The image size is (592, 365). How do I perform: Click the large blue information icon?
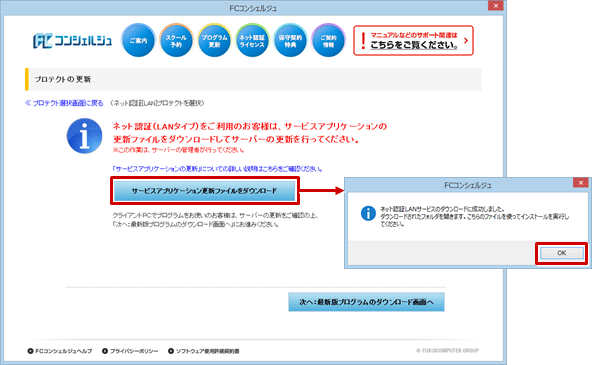(85, 136)
